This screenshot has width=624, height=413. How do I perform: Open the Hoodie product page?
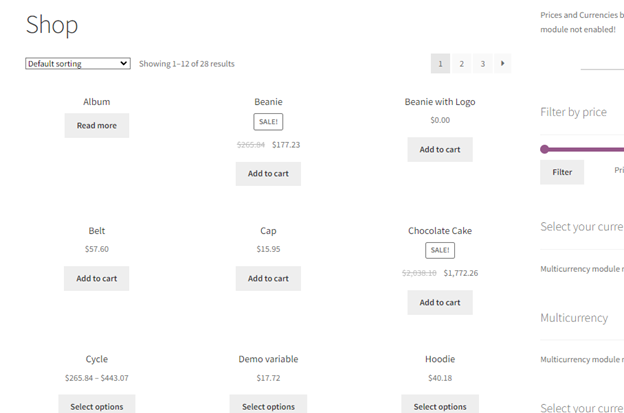[x=440, y=359]
